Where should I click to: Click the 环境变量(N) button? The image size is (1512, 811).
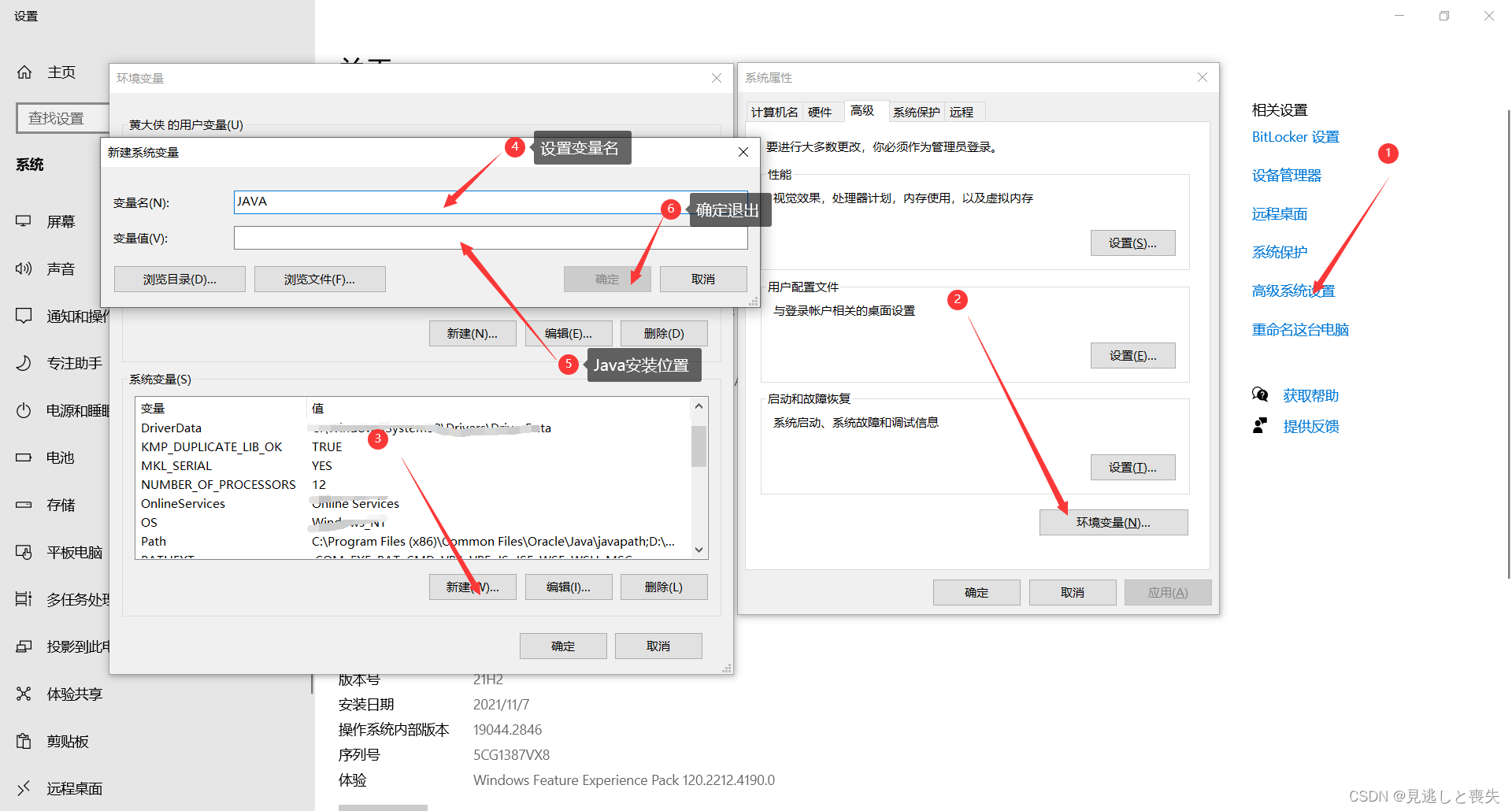[x=1113, y=522]
